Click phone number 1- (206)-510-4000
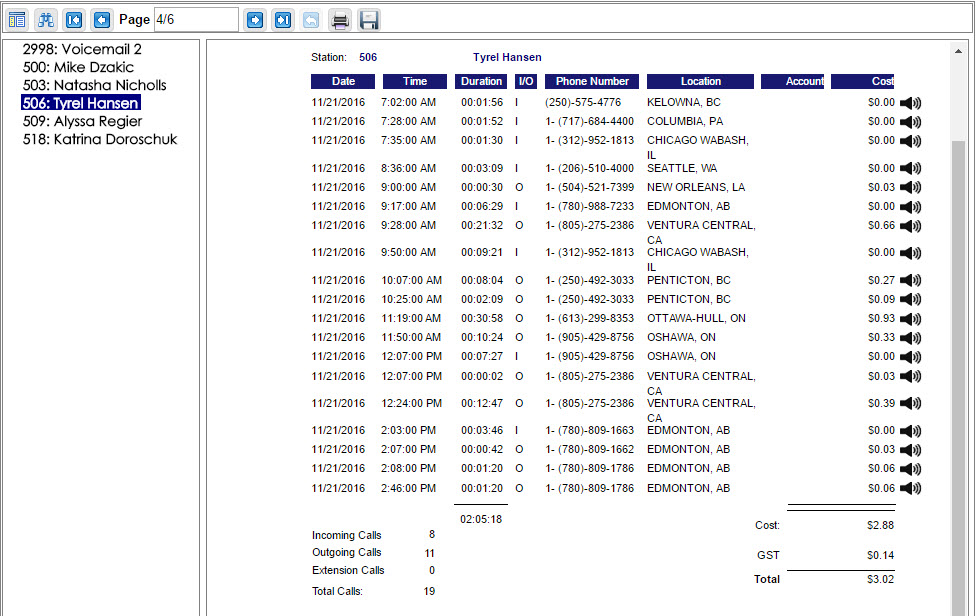976x616 pixels. point(589,169)
